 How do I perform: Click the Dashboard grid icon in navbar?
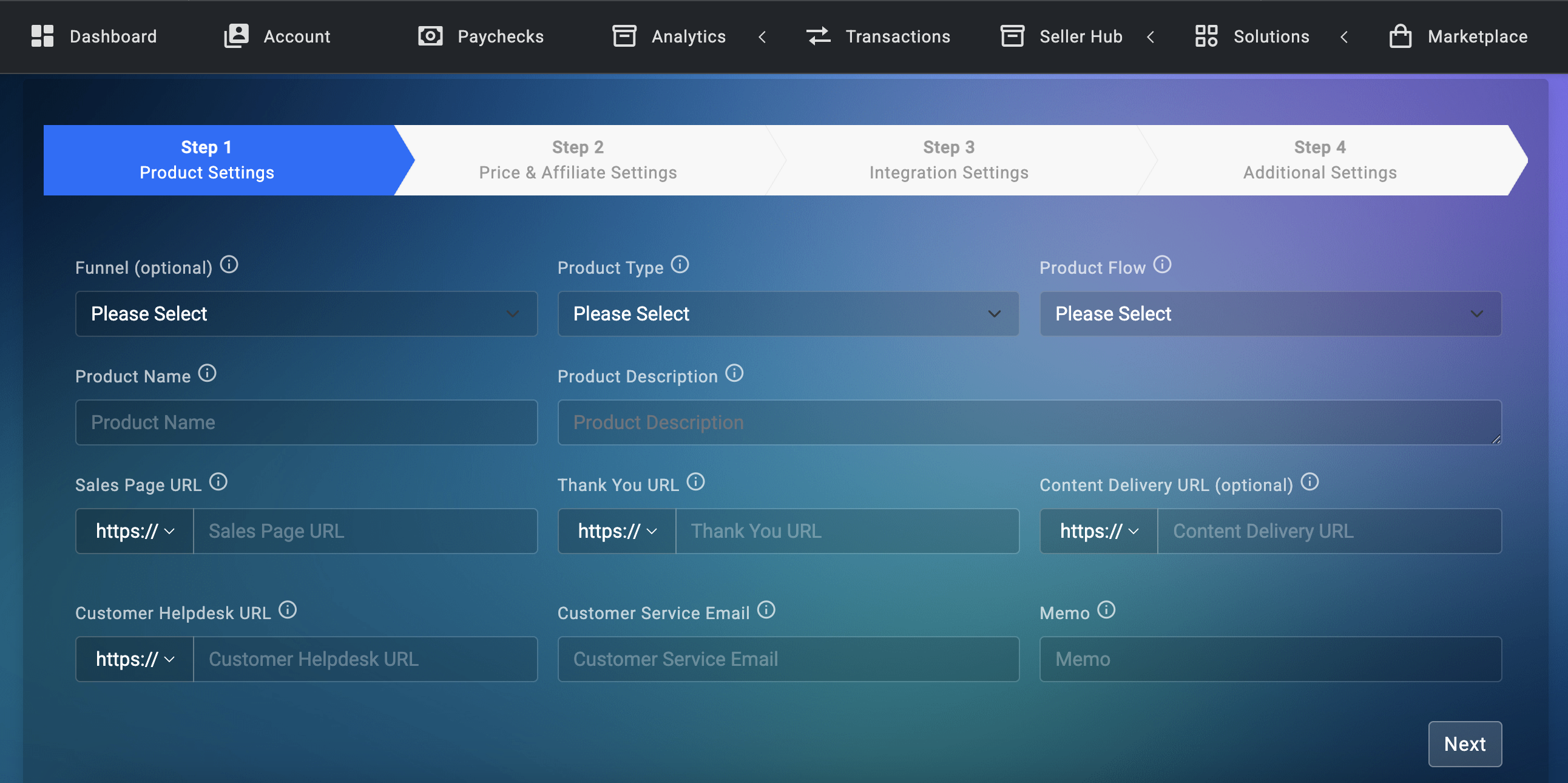42,36
